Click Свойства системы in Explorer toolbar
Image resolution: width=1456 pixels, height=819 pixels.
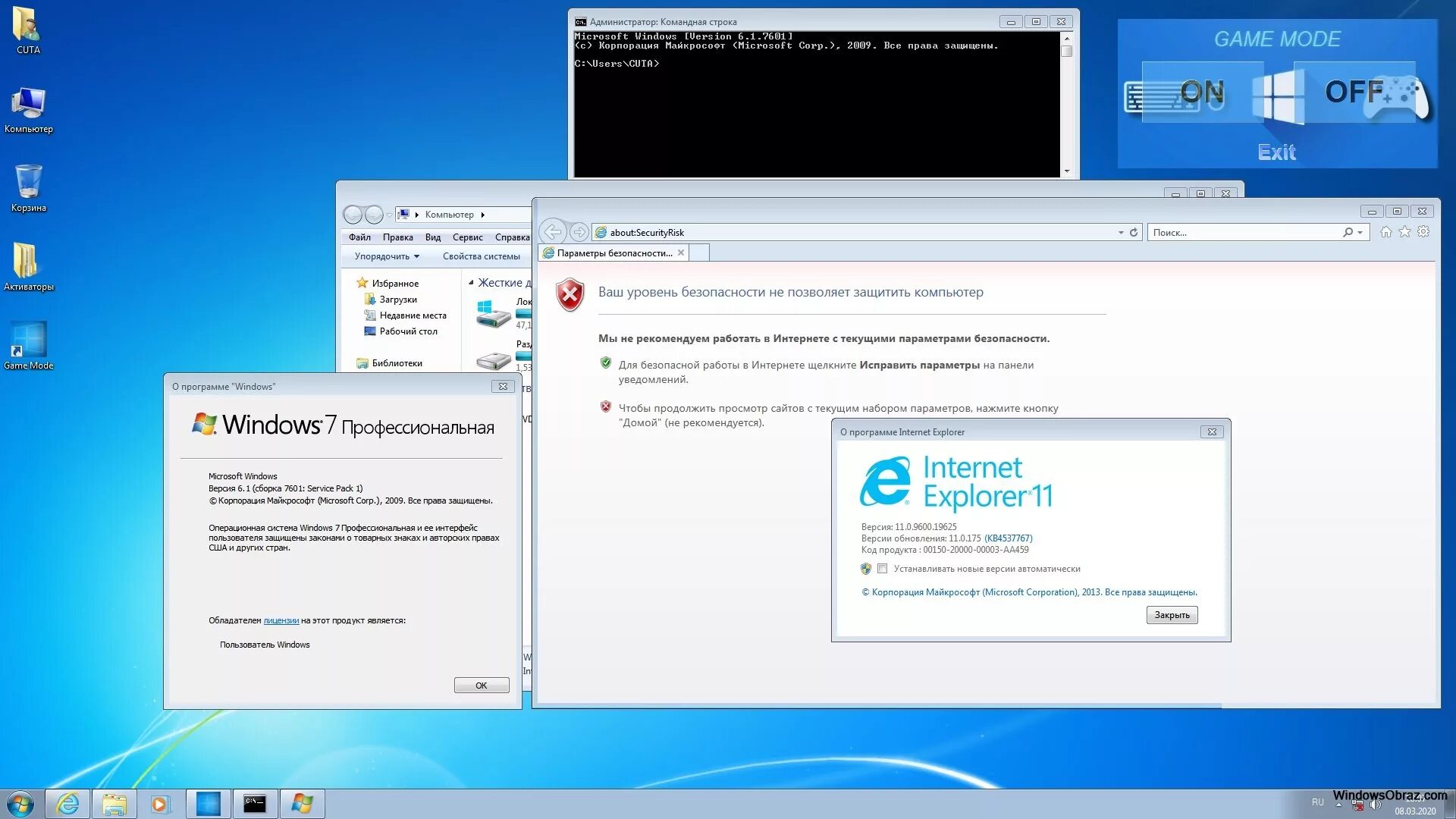tap(482, 256)
